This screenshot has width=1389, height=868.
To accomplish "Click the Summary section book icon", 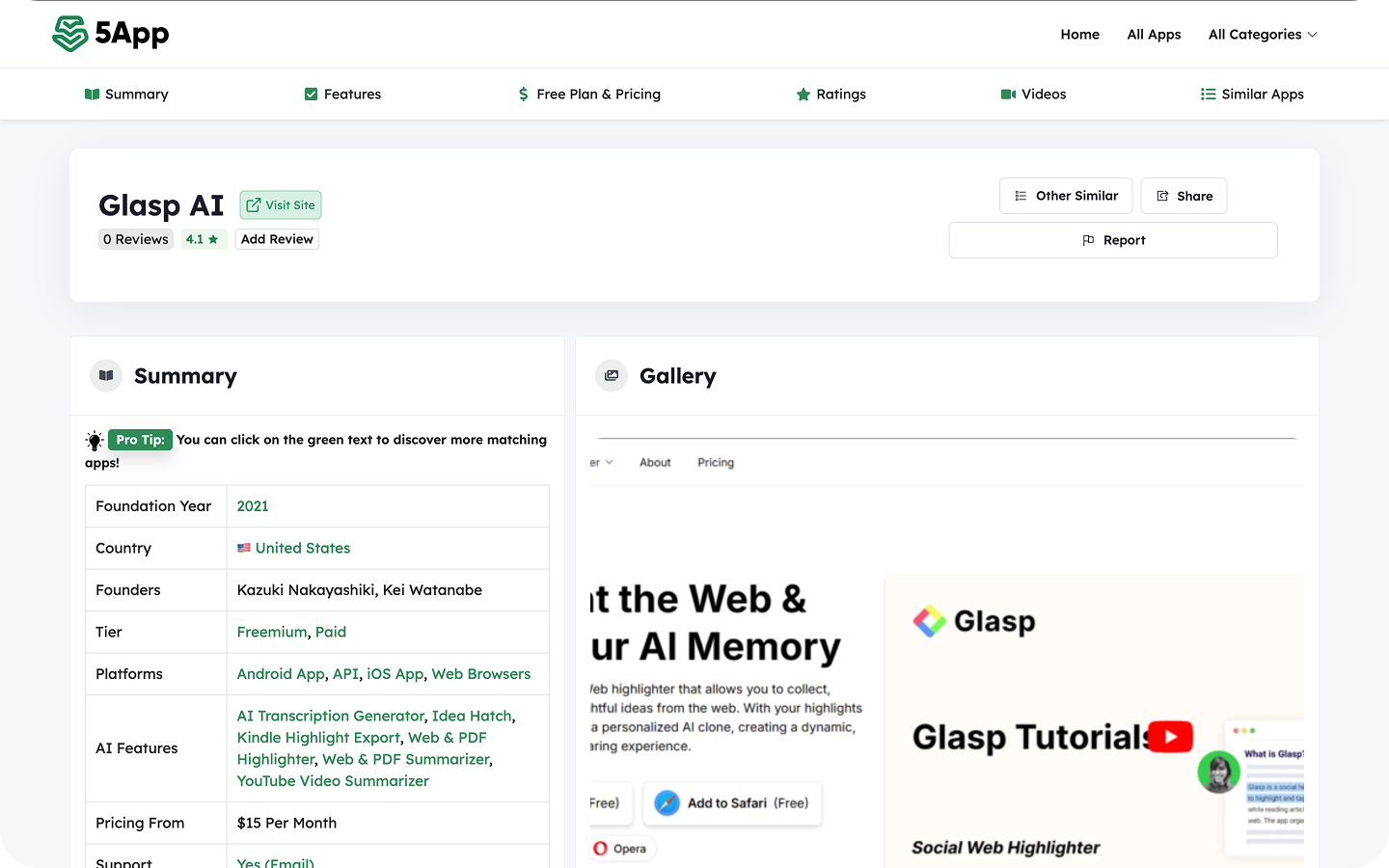I will point(106,375).
